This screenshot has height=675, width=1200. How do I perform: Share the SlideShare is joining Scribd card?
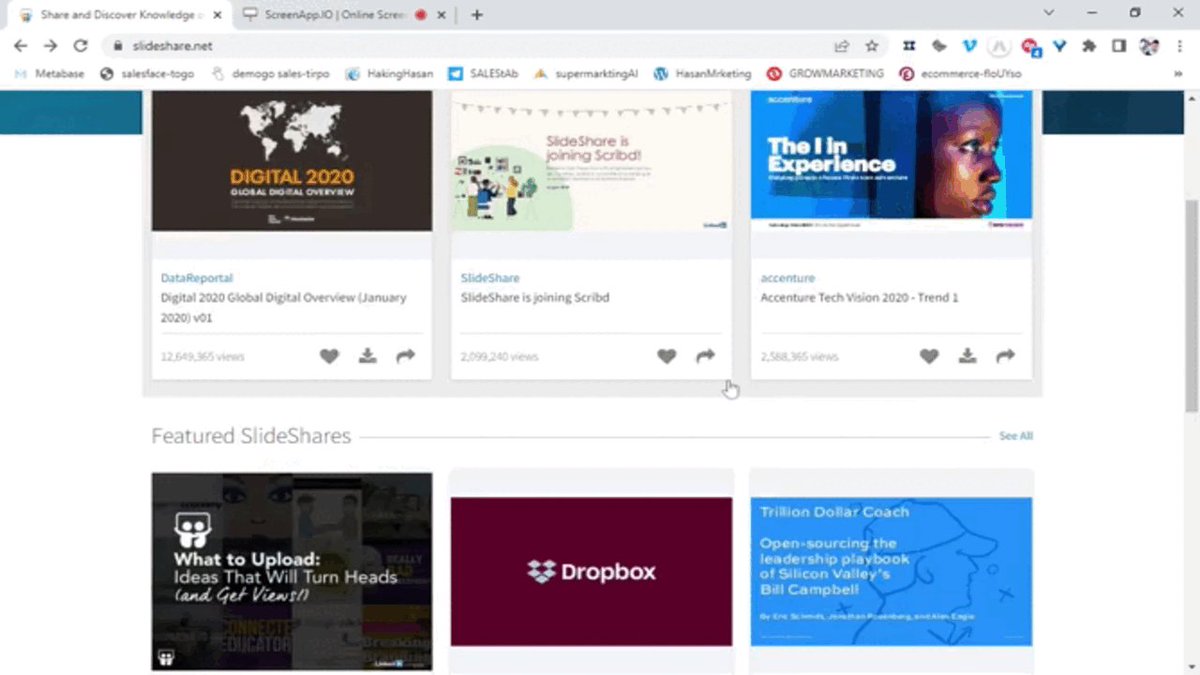(x=705, y=356)
